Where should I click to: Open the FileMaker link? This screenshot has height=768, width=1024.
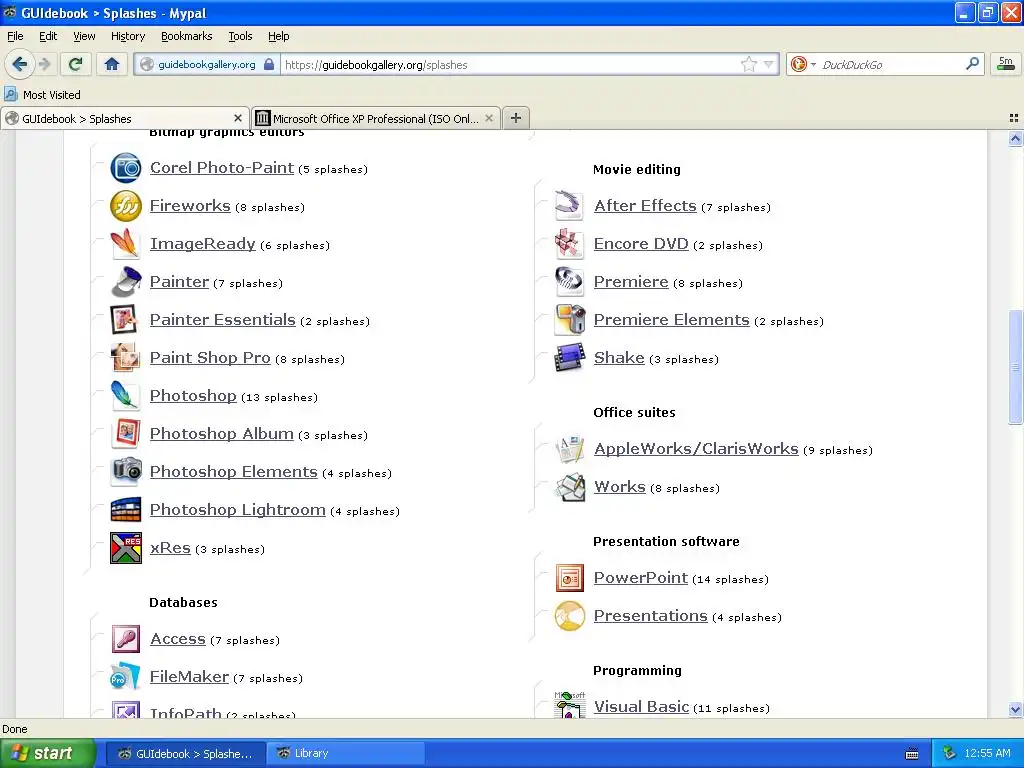pyautogui.click(x=189, y=676)
